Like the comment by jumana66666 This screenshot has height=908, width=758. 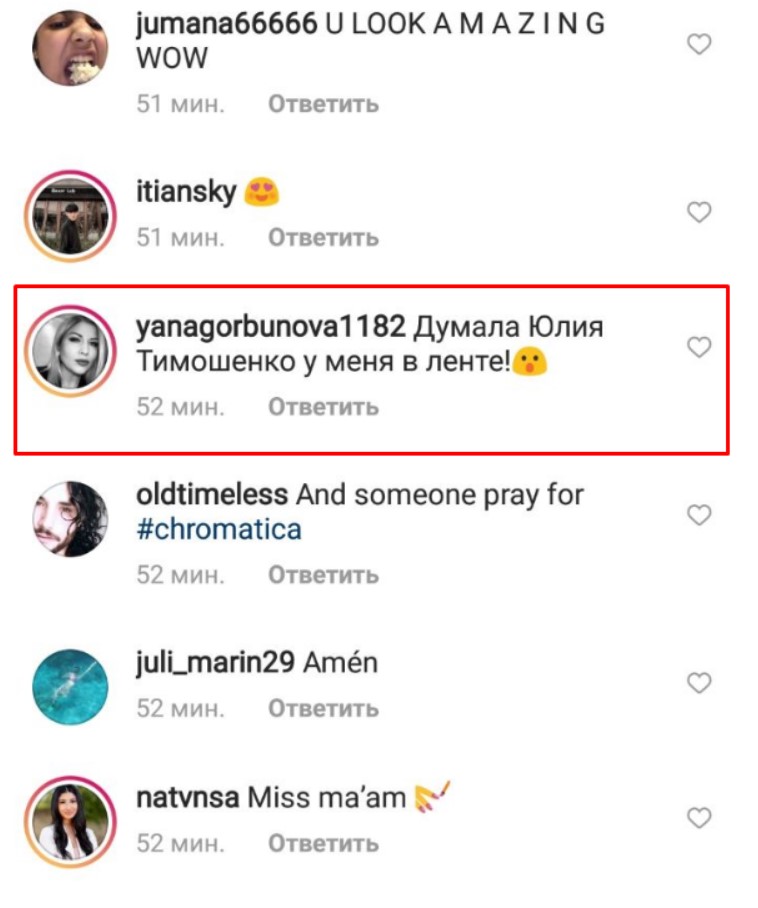[699, 44]
